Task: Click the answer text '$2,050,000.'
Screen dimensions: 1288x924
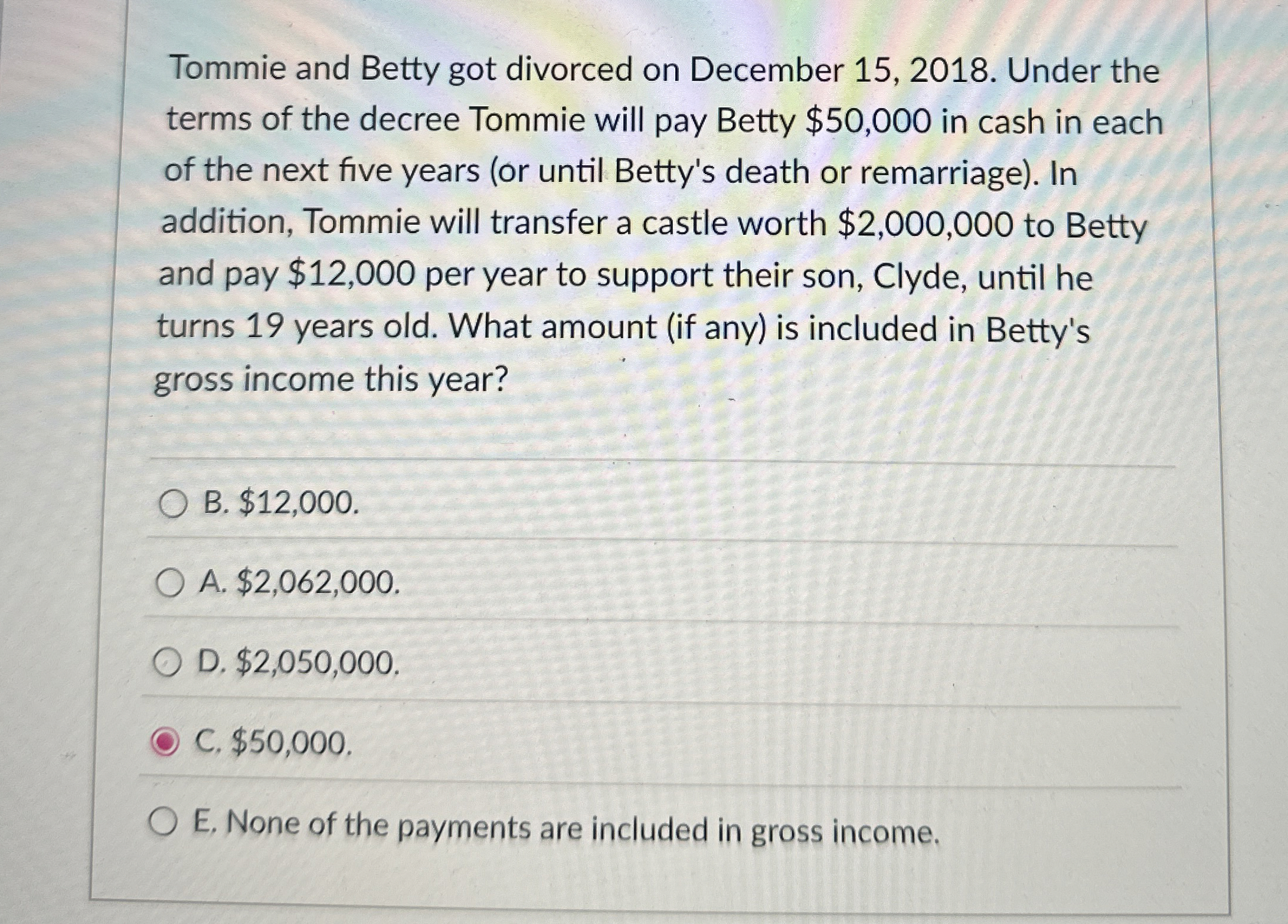Action: point(318,663)
